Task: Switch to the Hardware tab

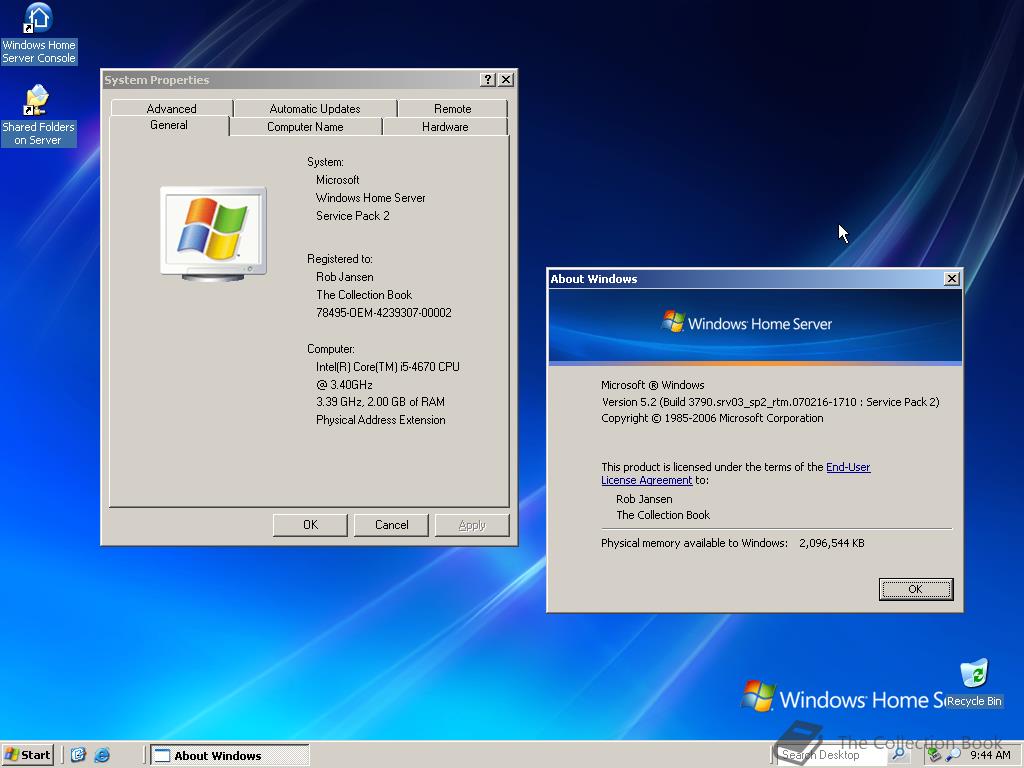Action: [x=445, y=127]
